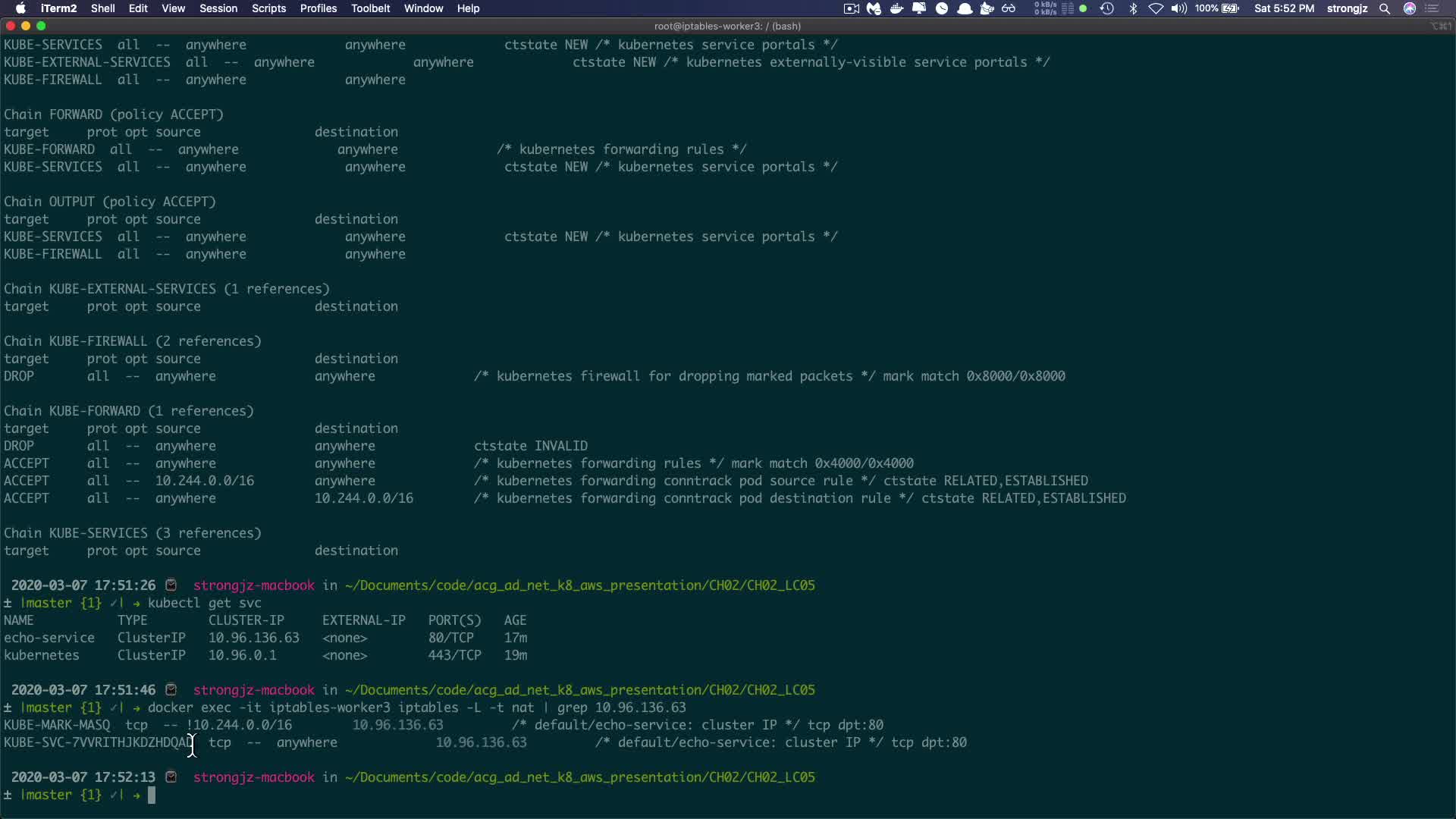
Task: Click the terminal prompt cursor line
Action: pyautogui.click(x=152, y=795)
